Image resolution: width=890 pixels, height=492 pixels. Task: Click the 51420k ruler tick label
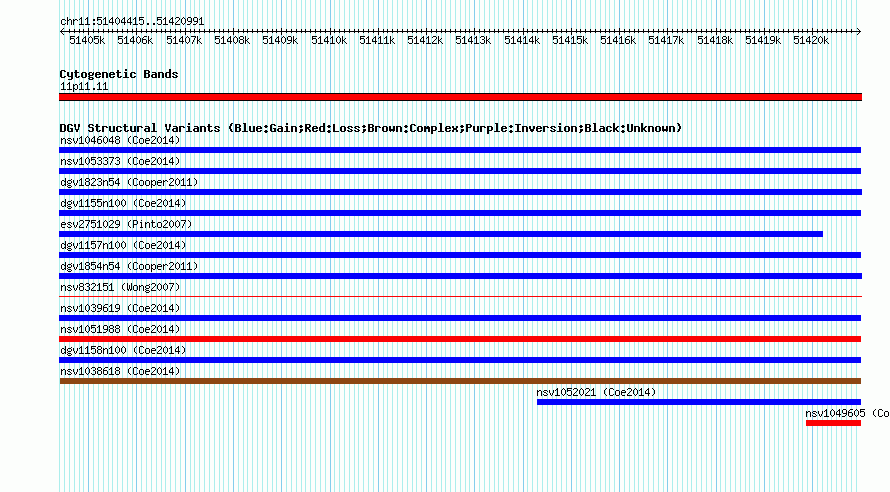[811, 41]
